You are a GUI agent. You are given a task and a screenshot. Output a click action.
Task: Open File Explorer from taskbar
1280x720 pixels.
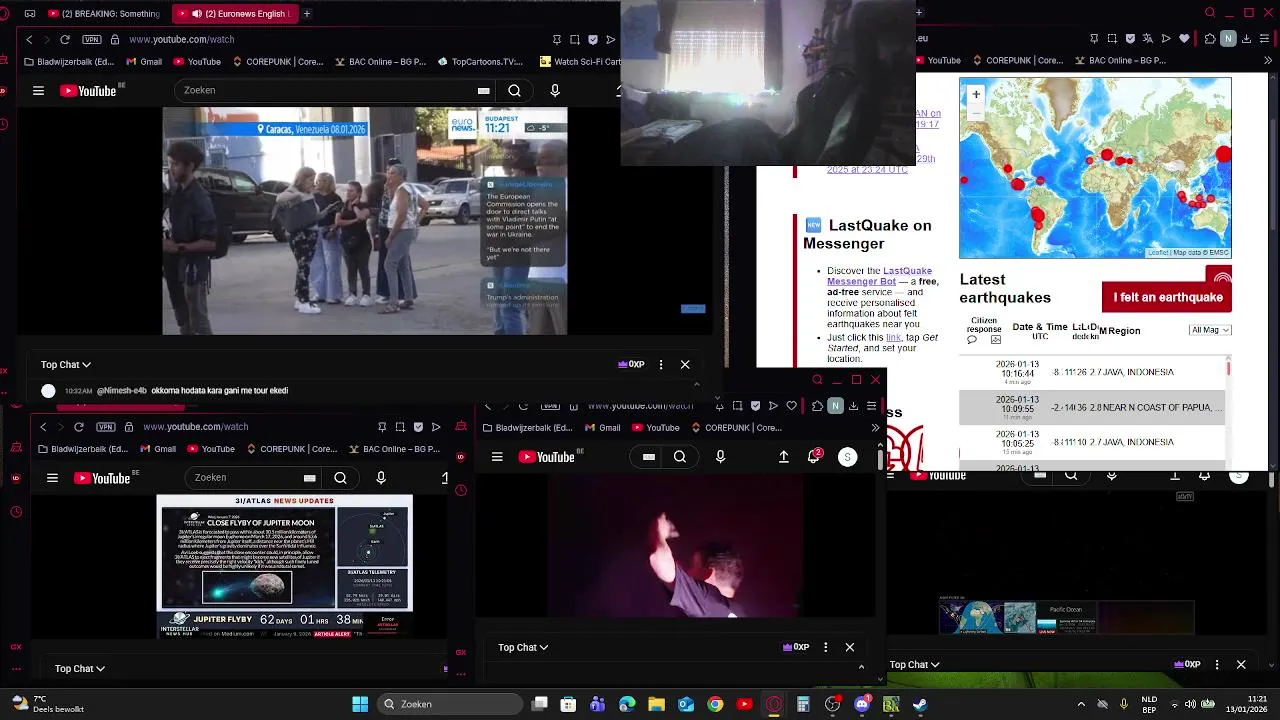pos(657,704)
